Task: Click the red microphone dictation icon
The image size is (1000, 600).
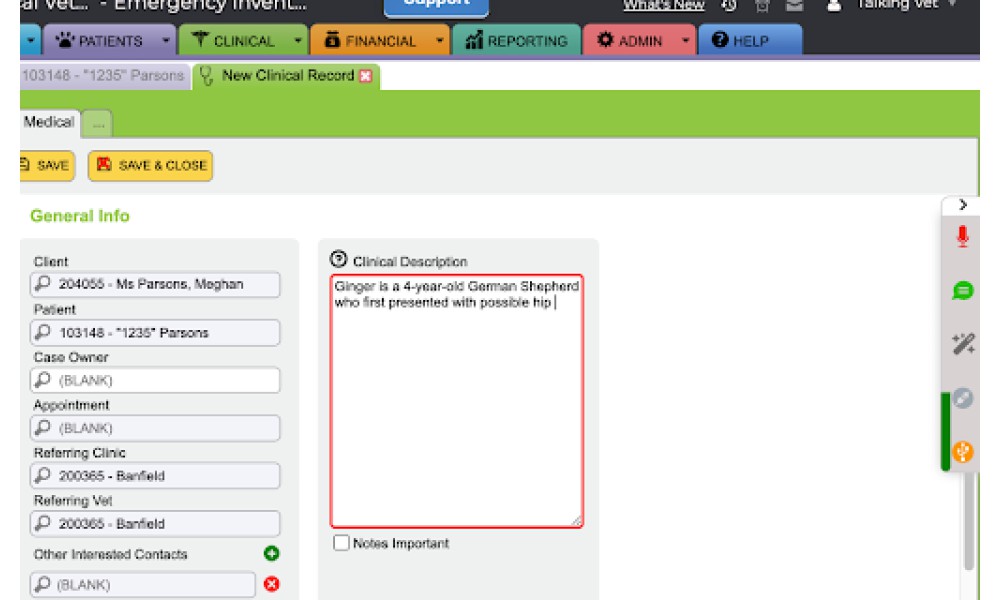Action: click(x=962, y=237)
